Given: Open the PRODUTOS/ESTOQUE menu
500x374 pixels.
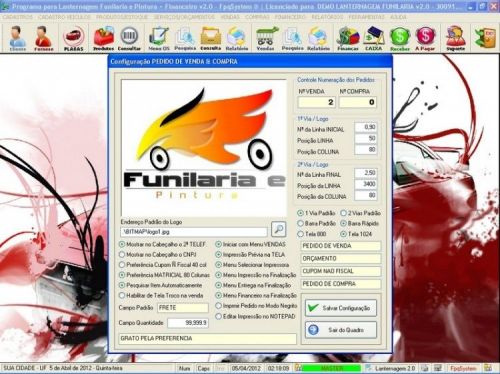Looking at the screenshot, I should 122,17.
